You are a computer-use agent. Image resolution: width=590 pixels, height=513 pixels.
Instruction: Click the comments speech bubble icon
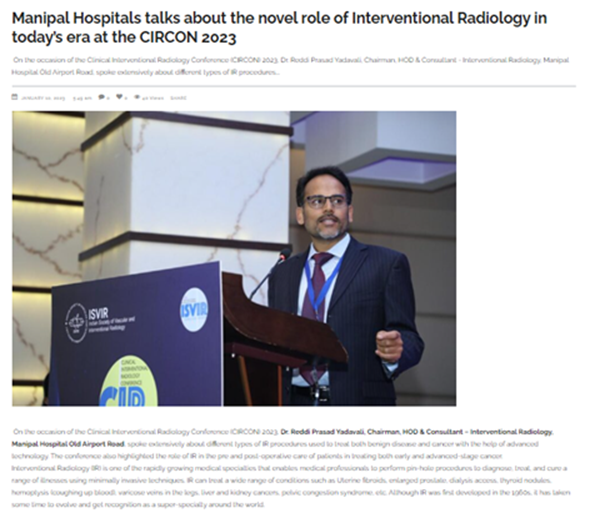pos(101,97)
